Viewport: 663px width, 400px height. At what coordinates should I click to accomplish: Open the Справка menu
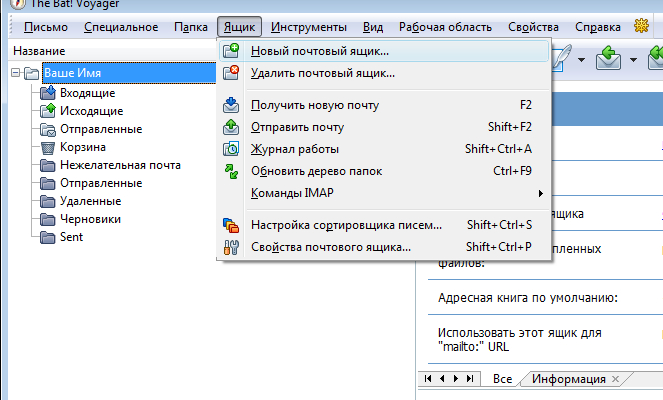pos(597,27)
